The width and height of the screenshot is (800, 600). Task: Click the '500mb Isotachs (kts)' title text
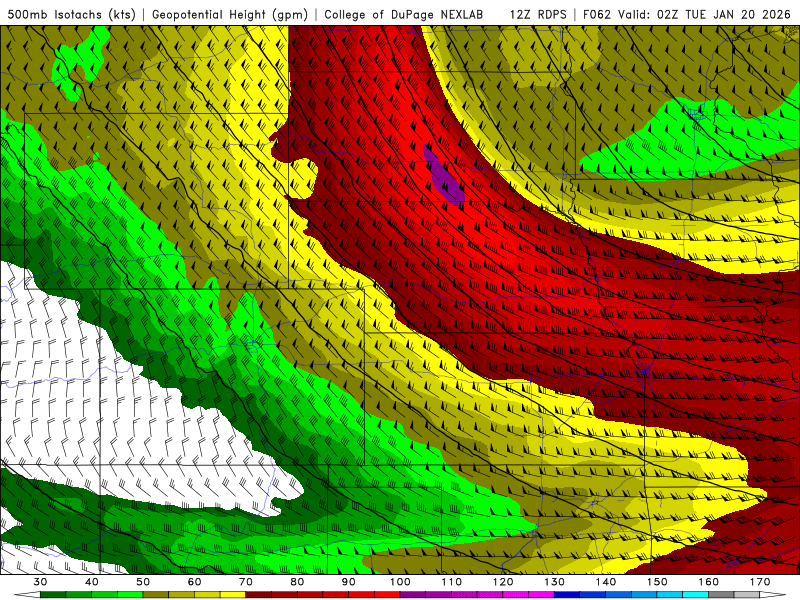click(x=71, y=14)
